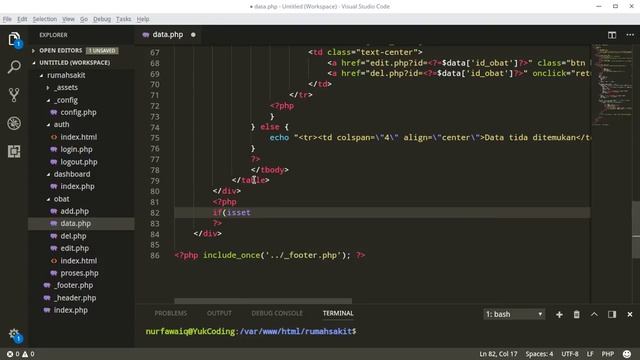Open the terminal selector dropdown 1: bash
Viewport: 640px width, 360px height.
click(x=514, y=314)
